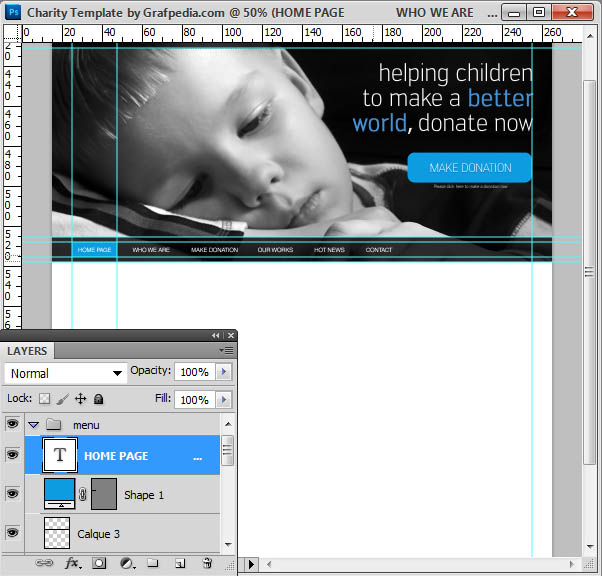The height and width of the screenshot is (576, 602).
Task: Click document horizontal scroll left arrow
Action: [269, 564]
